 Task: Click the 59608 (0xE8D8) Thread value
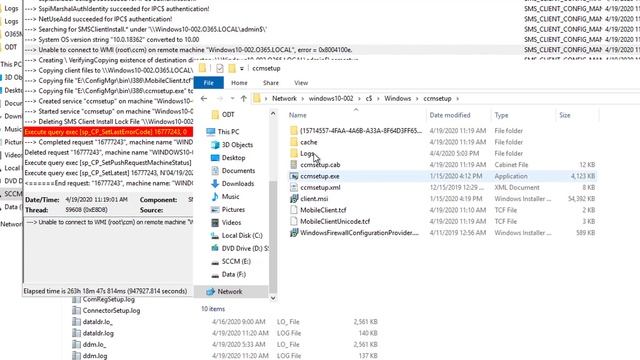86,210
